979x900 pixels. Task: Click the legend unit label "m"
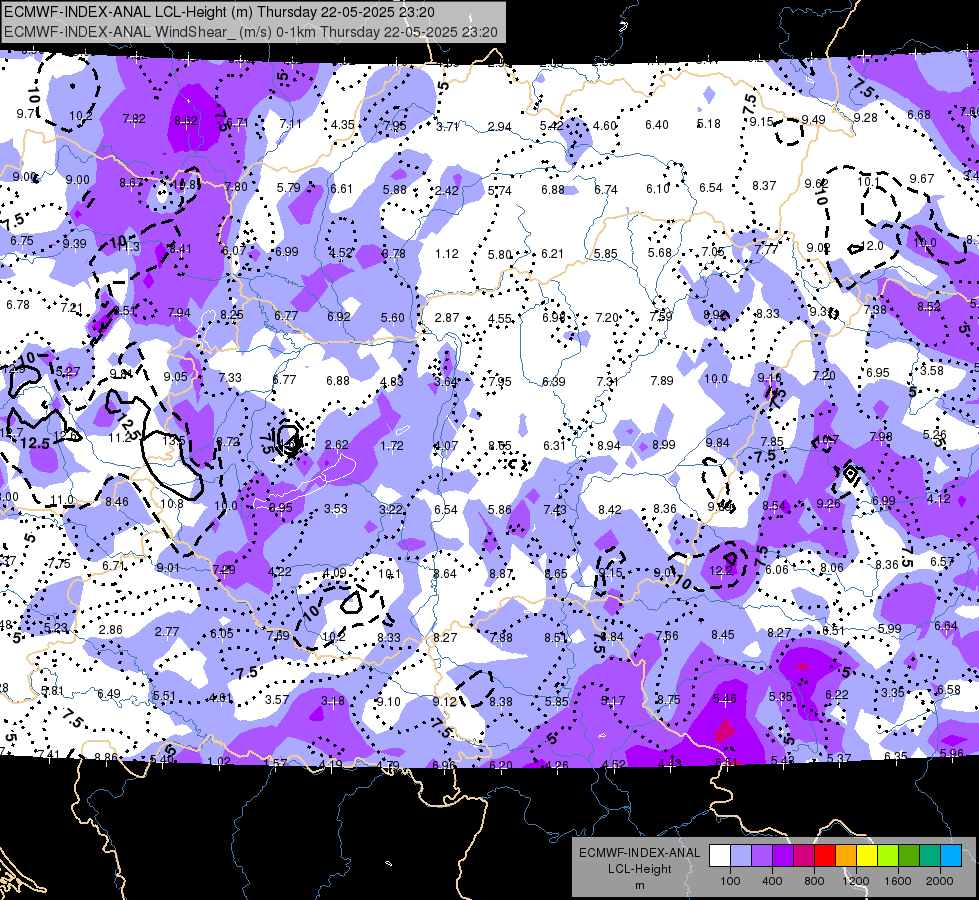[x=639, y=885]
